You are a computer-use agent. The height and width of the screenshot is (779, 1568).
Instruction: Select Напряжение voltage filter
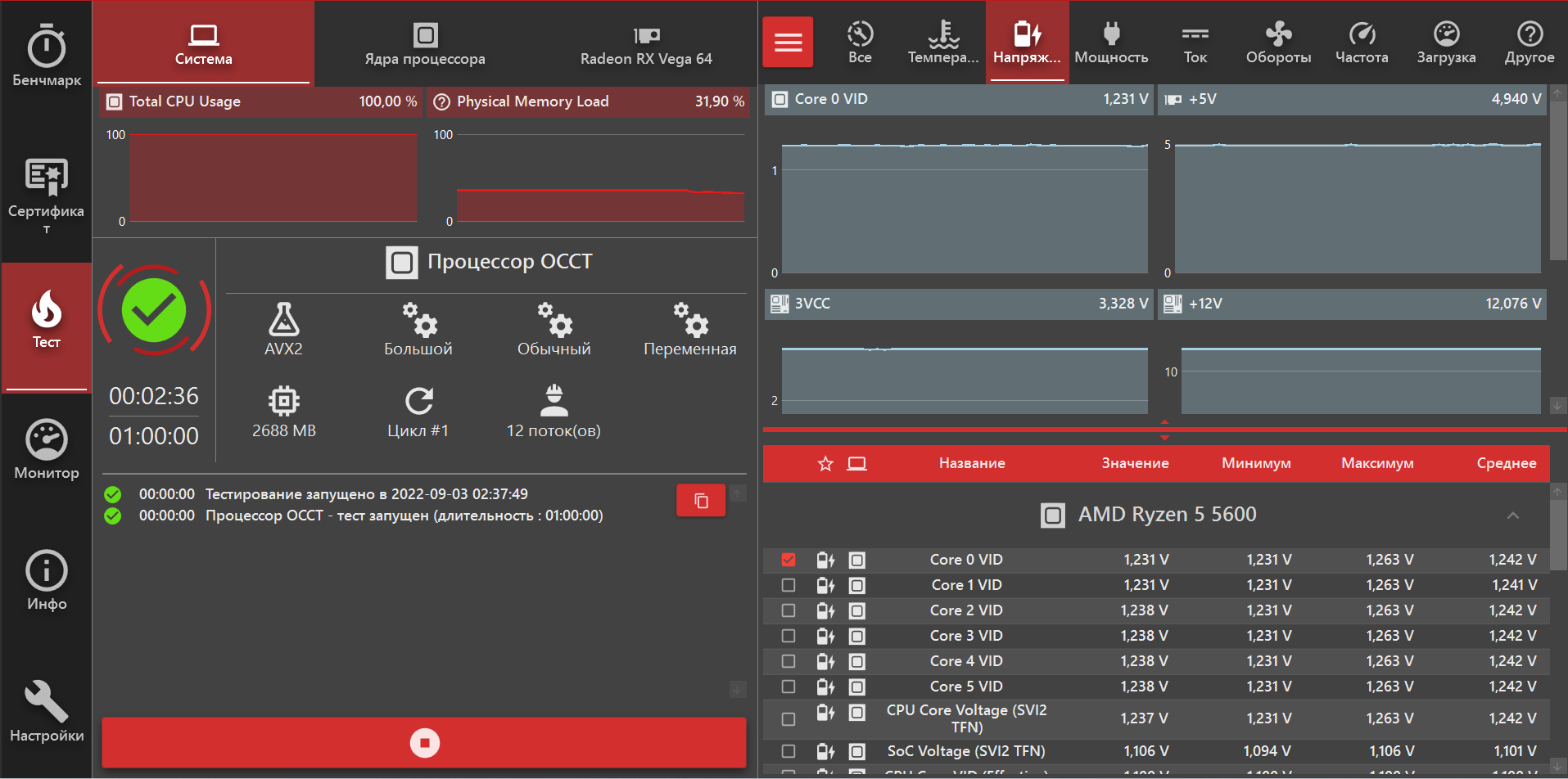tap(1027, 42)
